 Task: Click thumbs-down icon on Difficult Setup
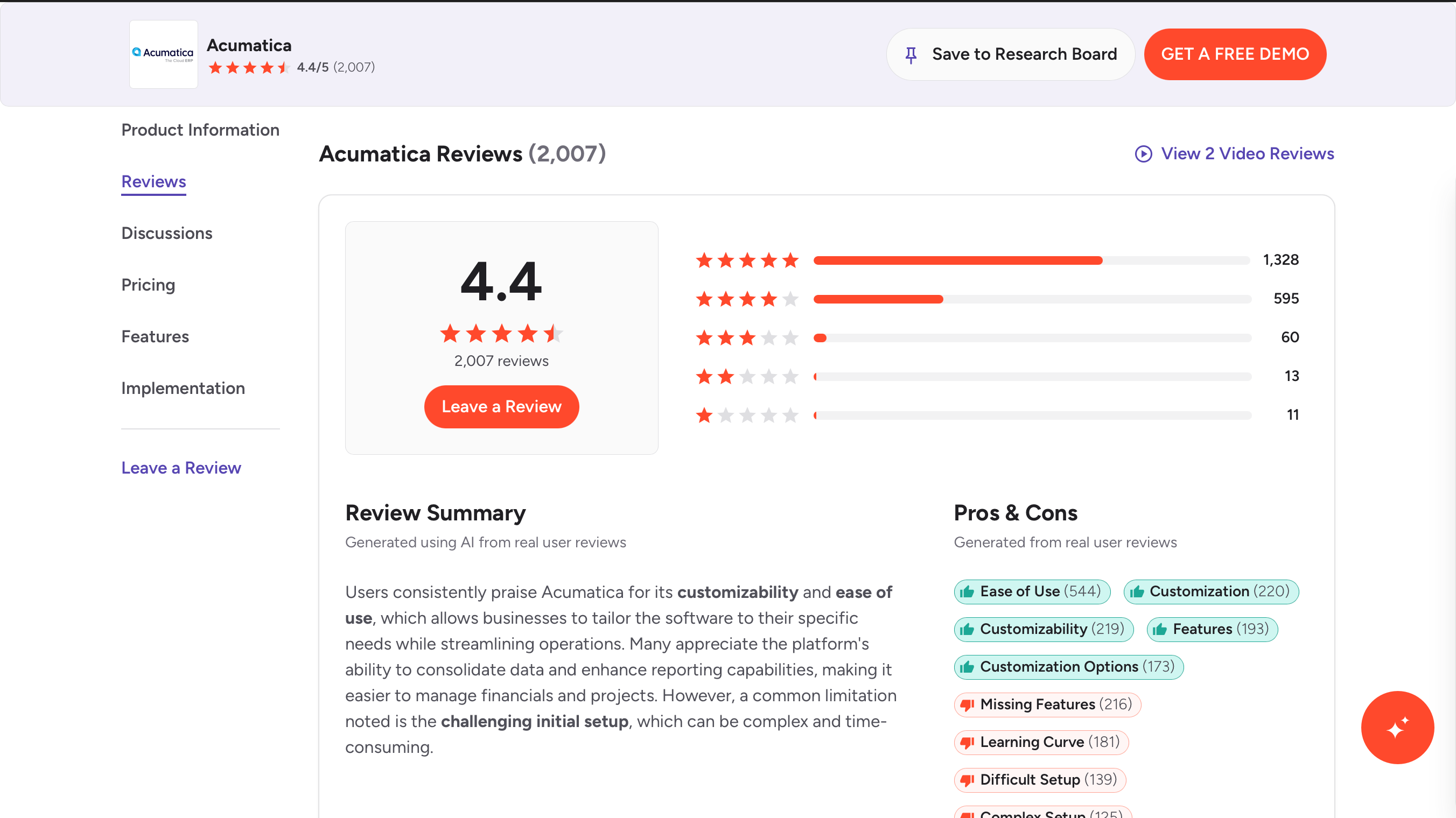pyautogui.click(x=967, y=781)
